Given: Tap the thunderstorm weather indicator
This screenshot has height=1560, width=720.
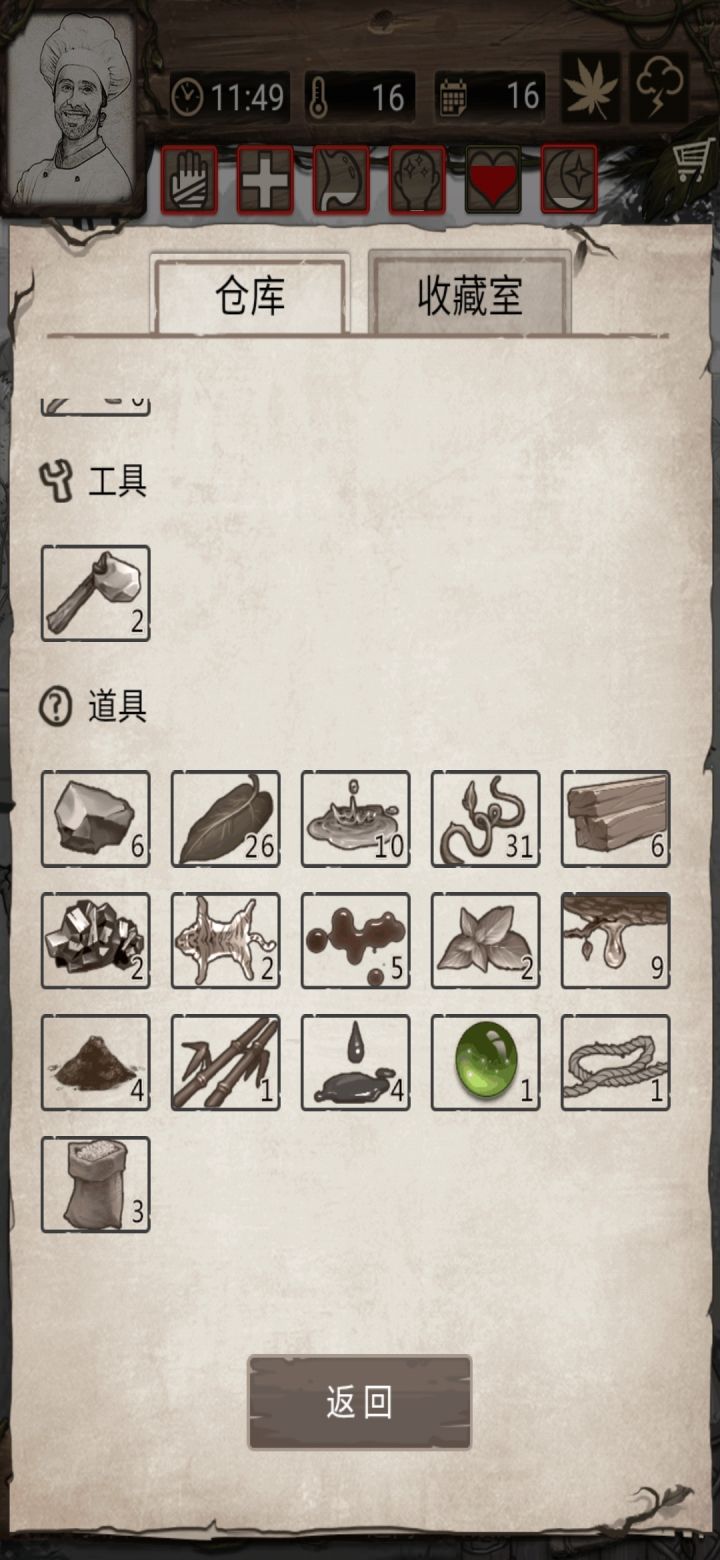Looking at the screenshot, I should [x=659, y=89].
